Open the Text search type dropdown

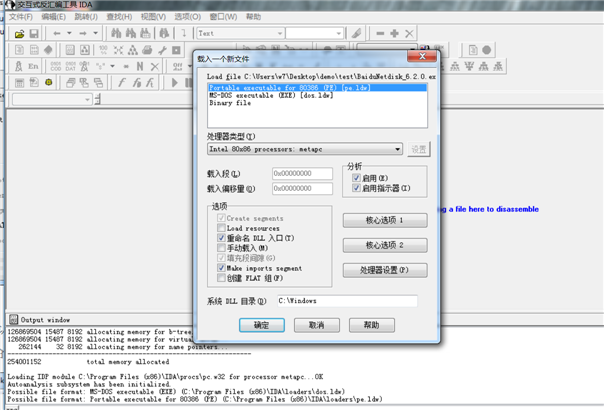(x=241, y=34)
